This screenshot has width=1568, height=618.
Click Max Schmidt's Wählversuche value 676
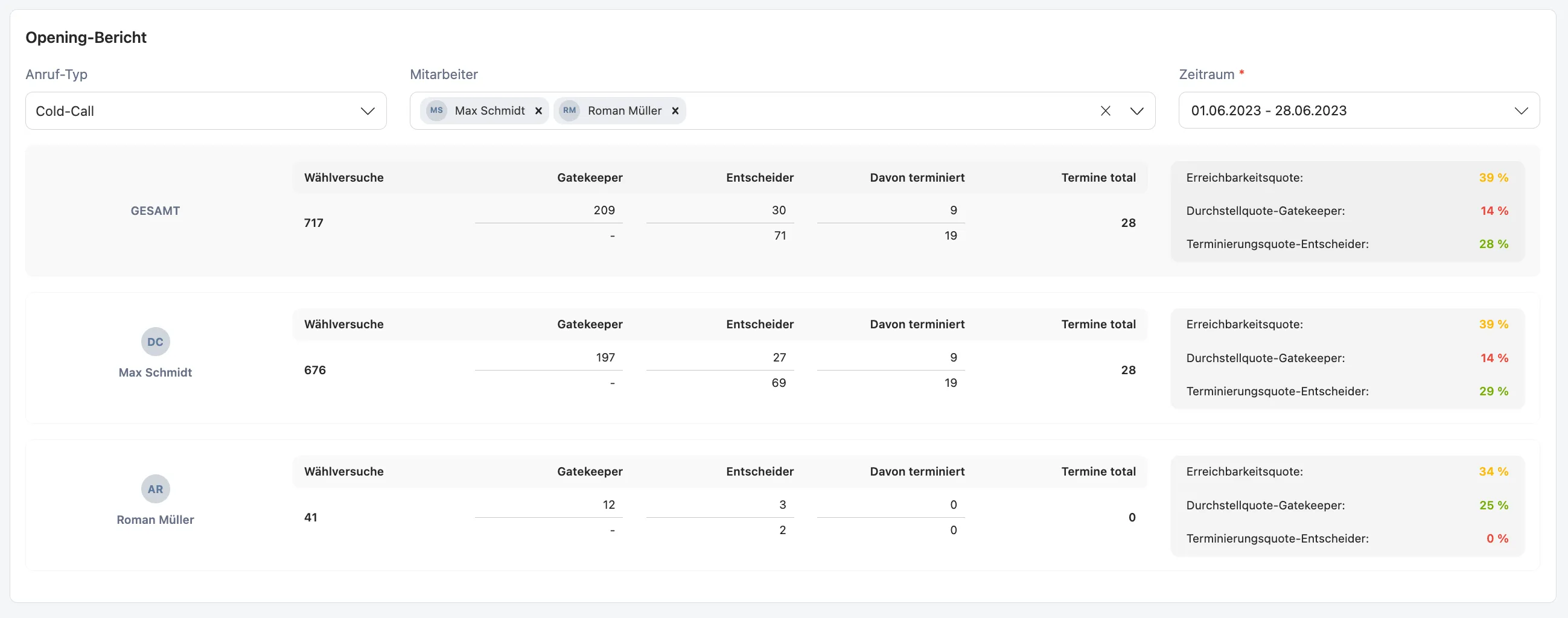[x=314, y=370]
